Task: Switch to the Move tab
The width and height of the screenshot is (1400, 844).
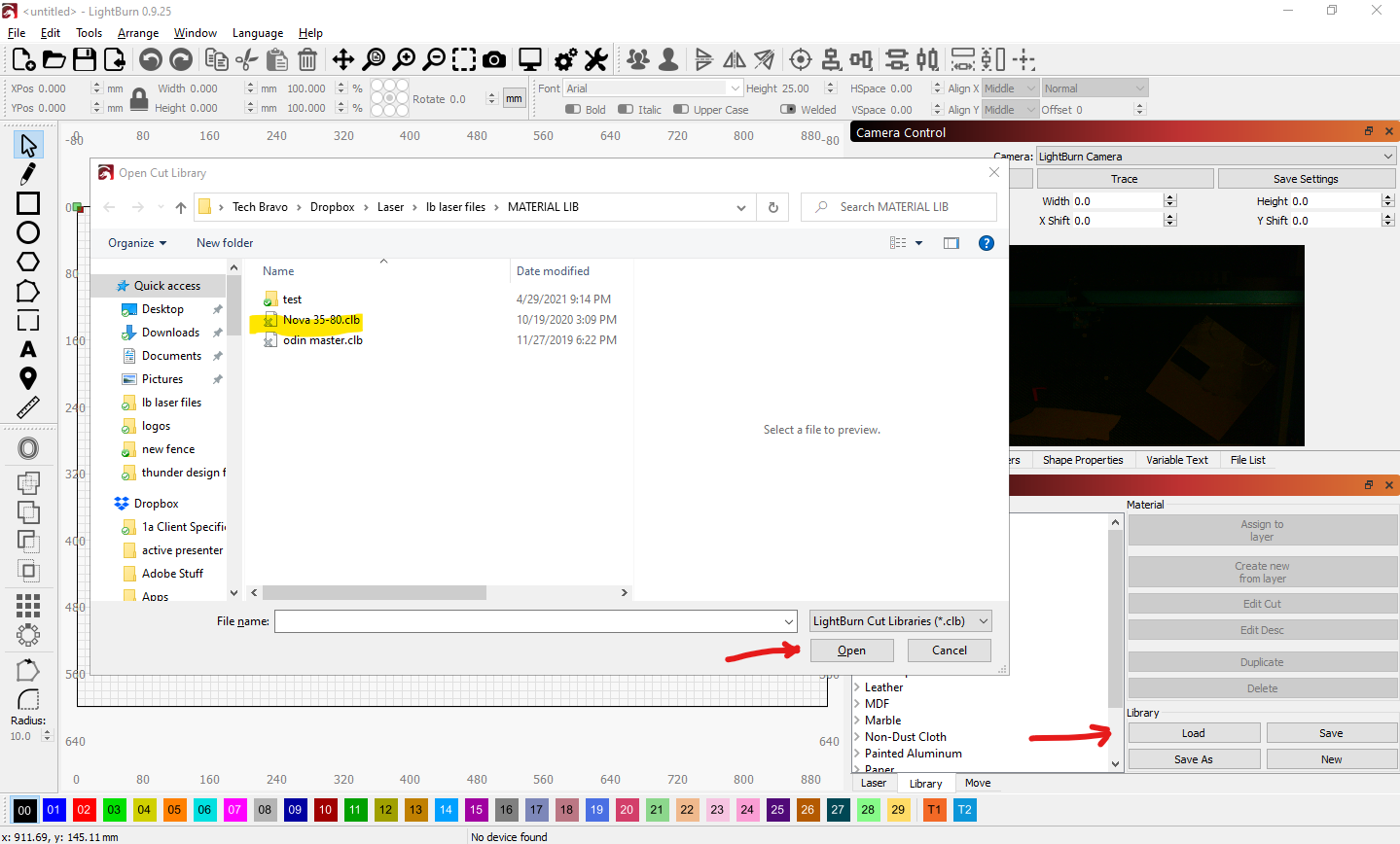Action: click(x=978, y=783)
